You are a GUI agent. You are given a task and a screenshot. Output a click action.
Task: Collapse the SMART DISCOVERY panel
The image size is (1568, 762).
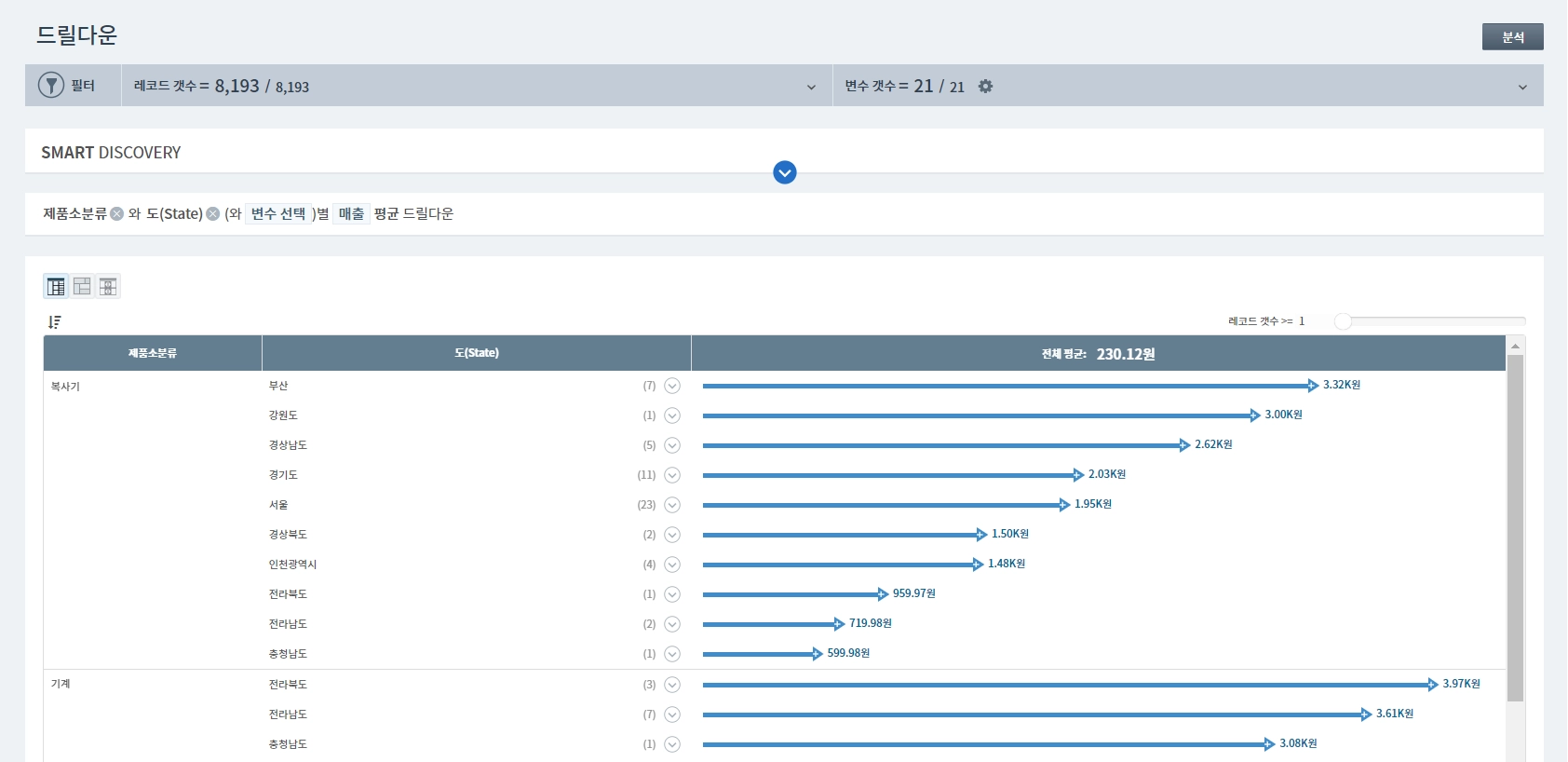point(784,172)
